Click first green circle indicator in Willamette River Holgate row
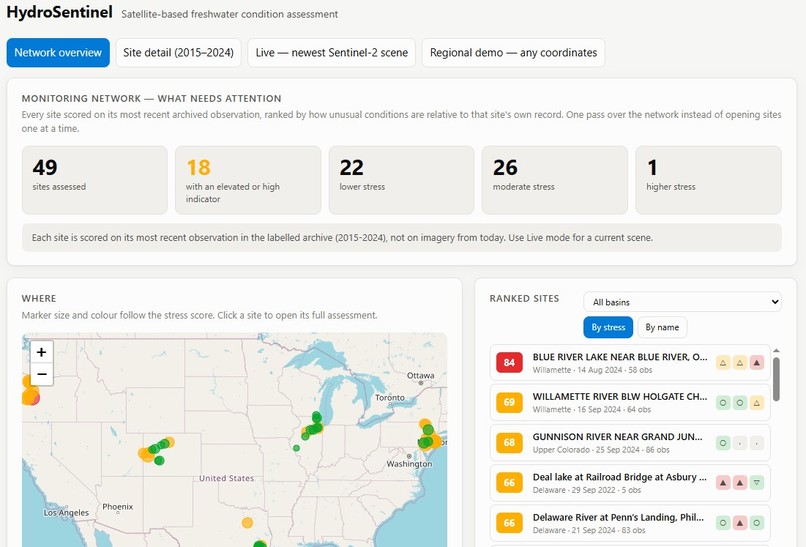The height and width of the screenshot is (547, 806). tap(723, 403)
